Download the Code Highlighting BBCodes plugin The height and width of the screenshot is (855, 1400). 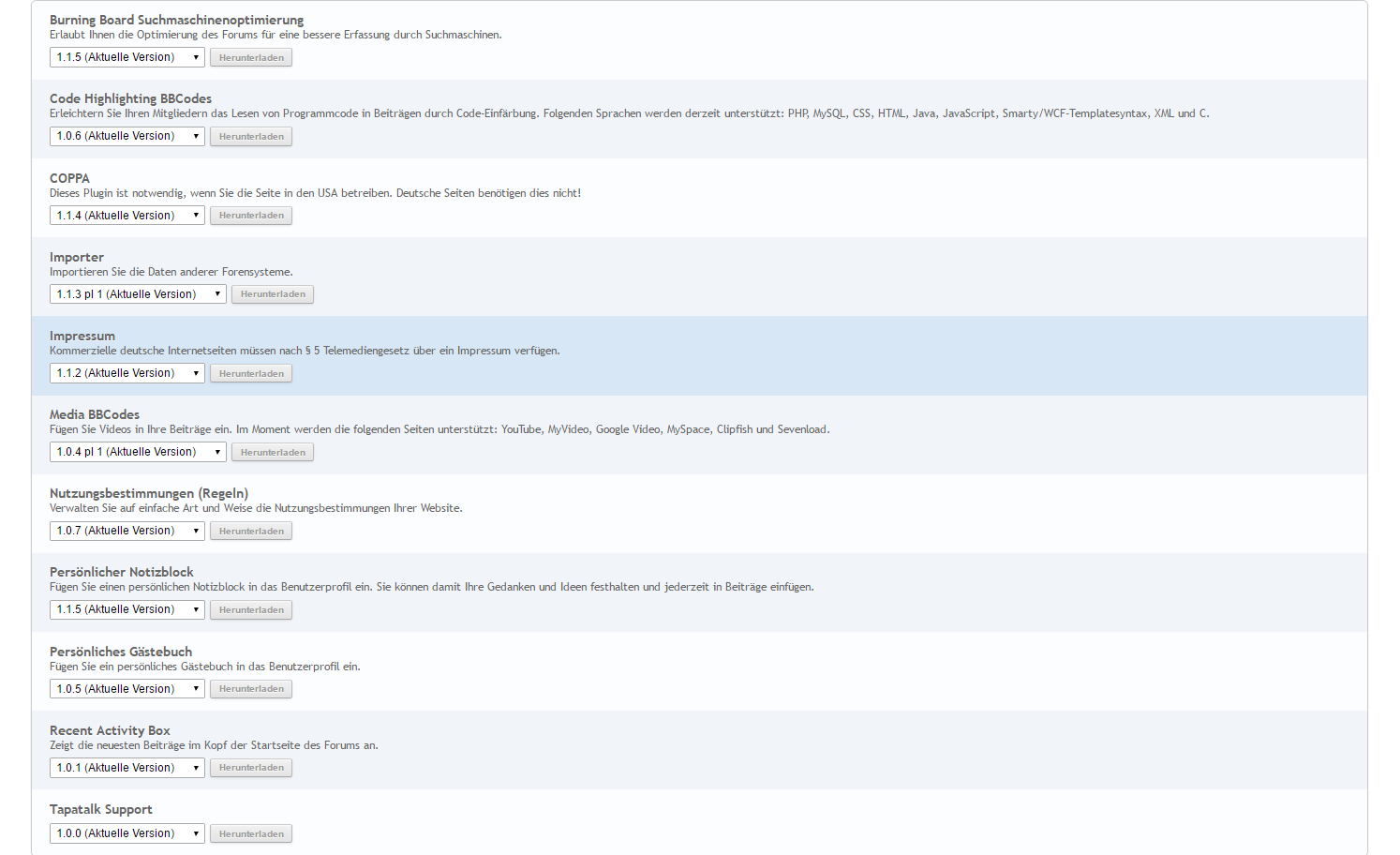(x=251, y=136)
